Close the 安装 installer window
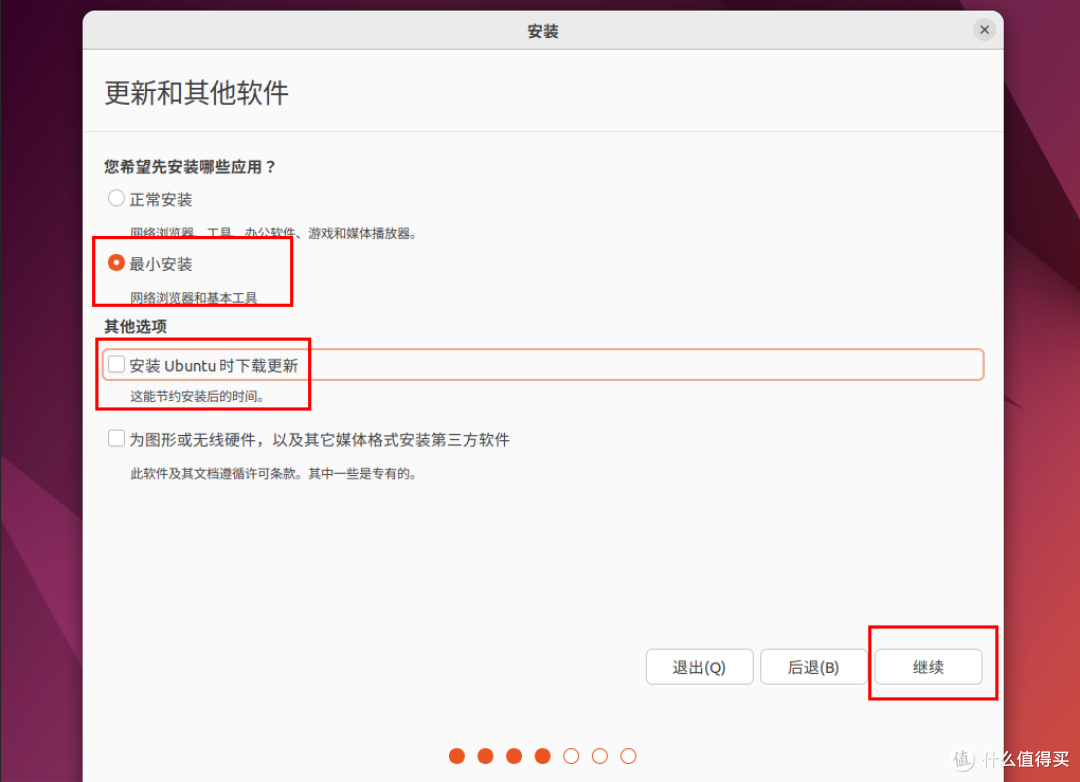Screen dimensions: 1080x782 983,30
